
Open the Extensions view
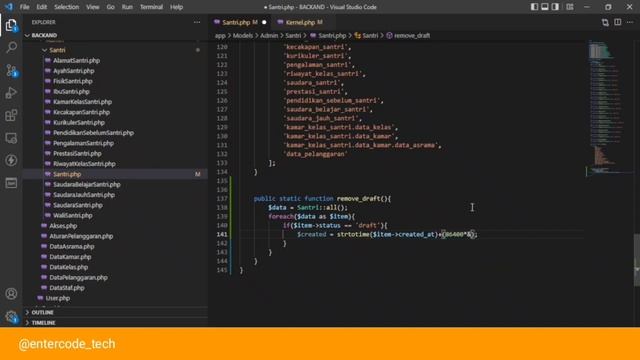11,116
